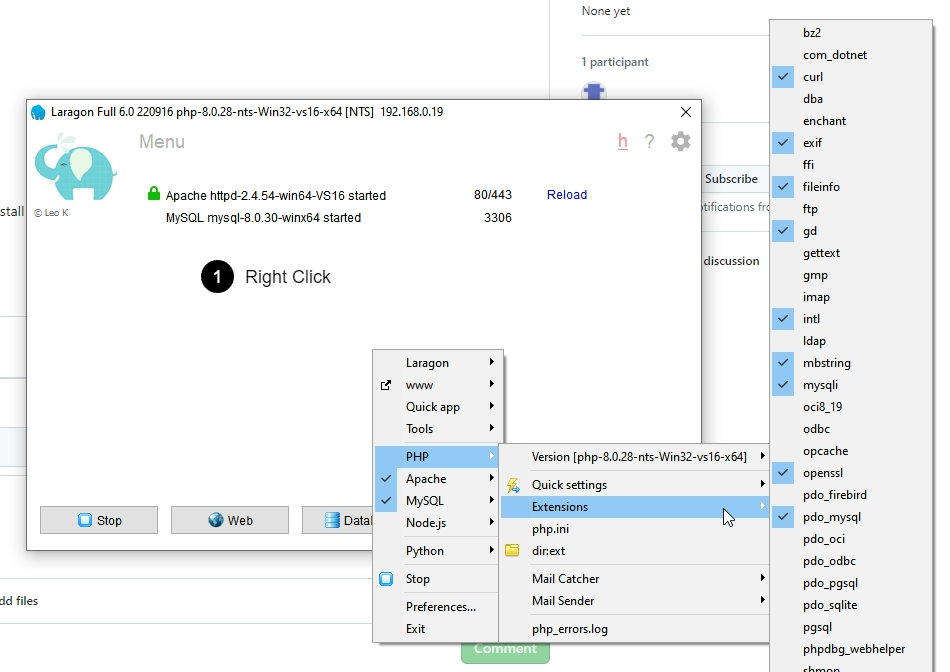
Task: Enable the bz2 extension
Action: (x=851, y=33)
